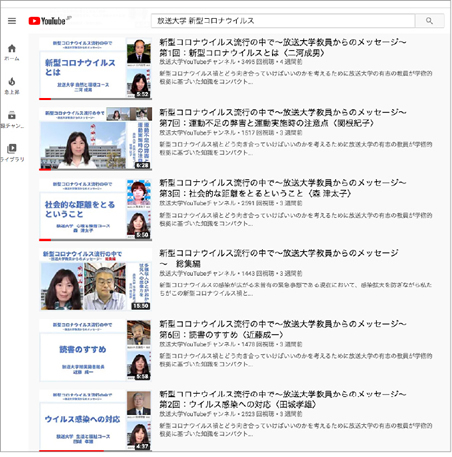Open the Library icon in sidebar
This screenshot has height=457, width=452.
coord(12,152)
